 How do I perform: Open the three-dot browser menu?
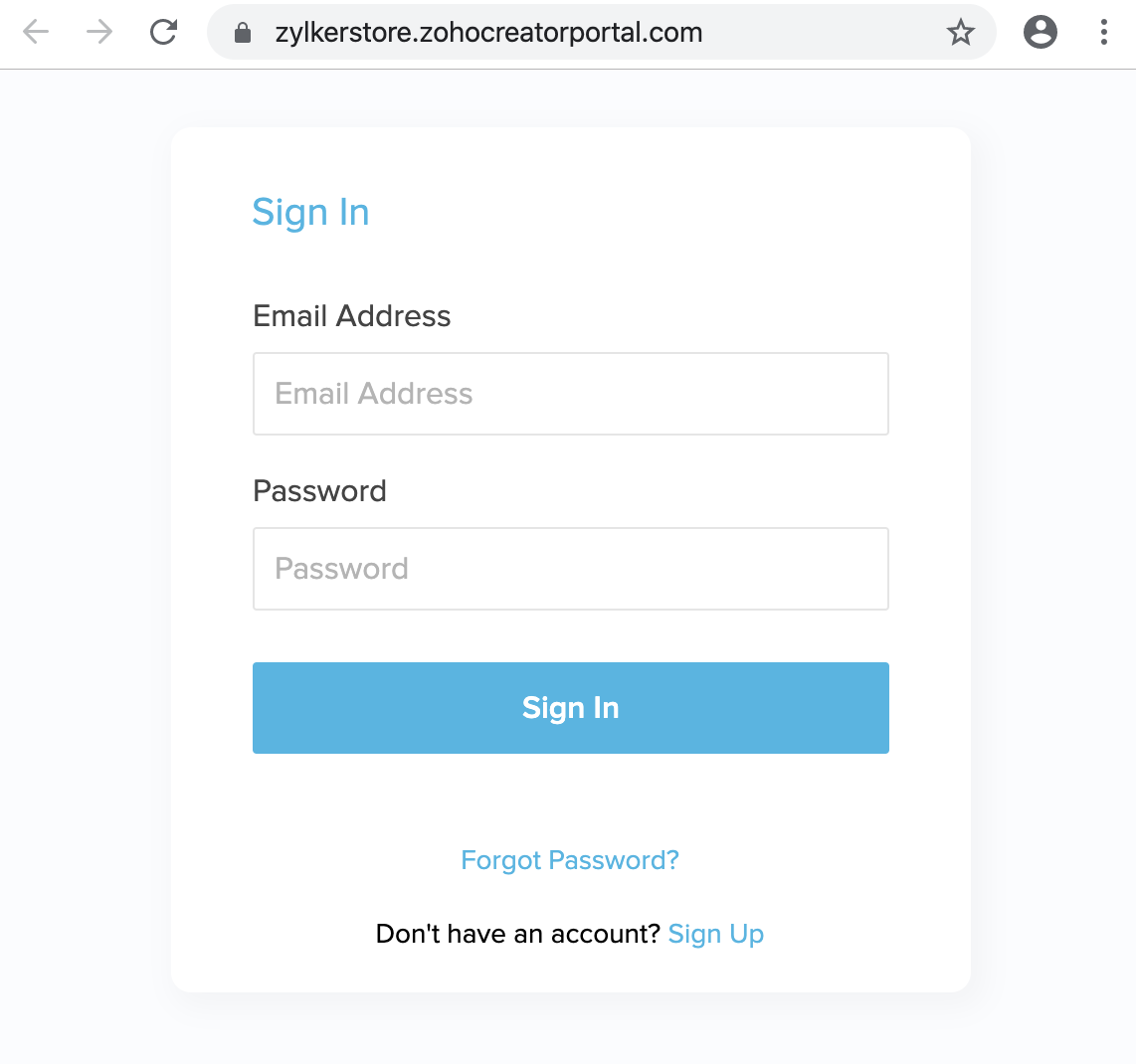1103,31
